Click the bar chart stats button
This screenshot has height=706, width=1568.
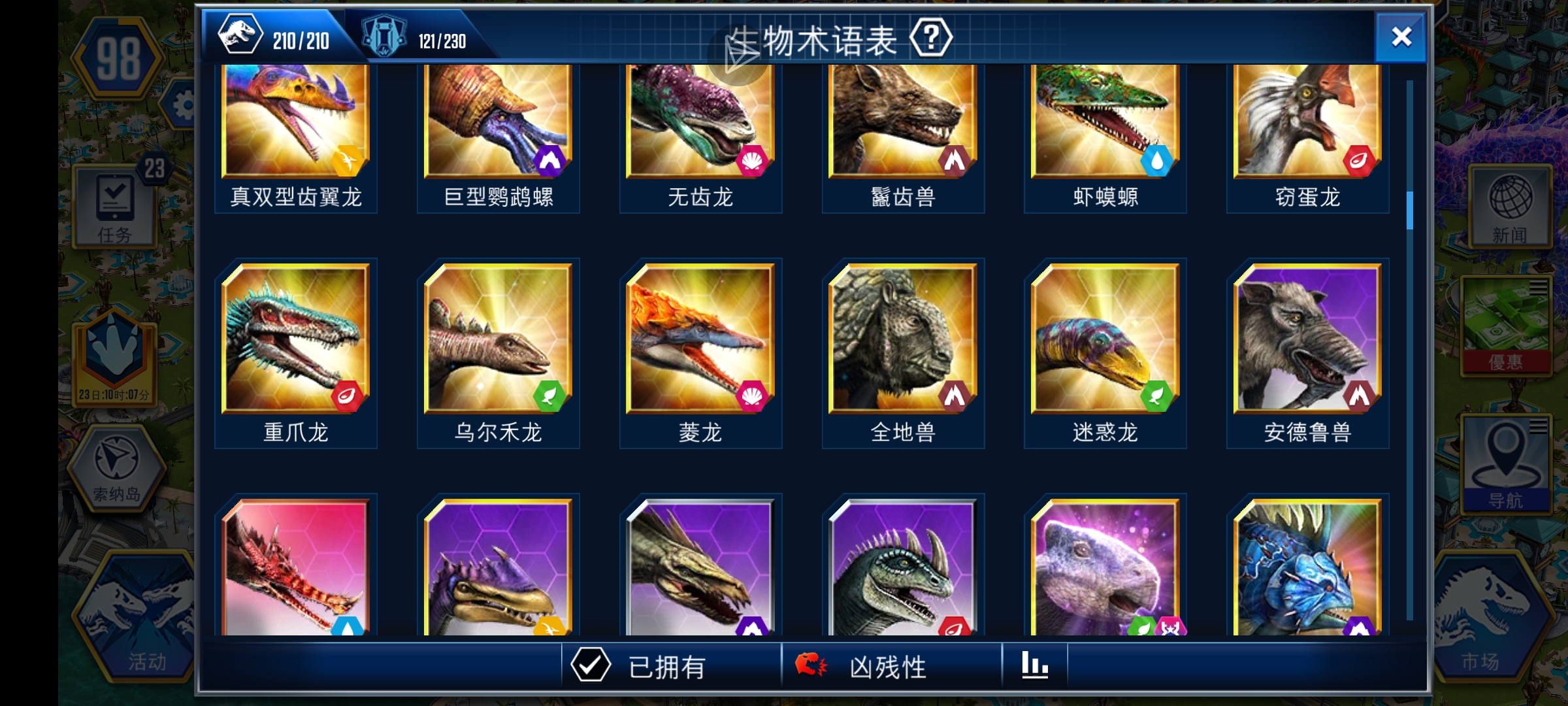tap(1035, 665)
